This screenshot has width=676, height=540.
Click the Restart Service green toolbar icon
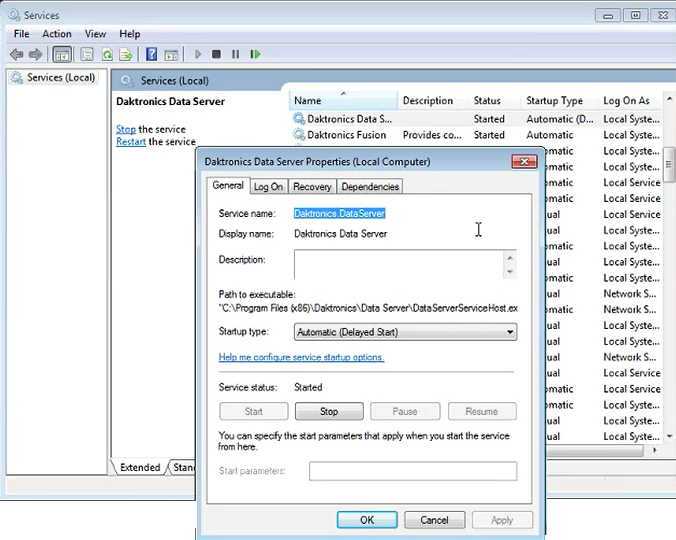point(255,54)
